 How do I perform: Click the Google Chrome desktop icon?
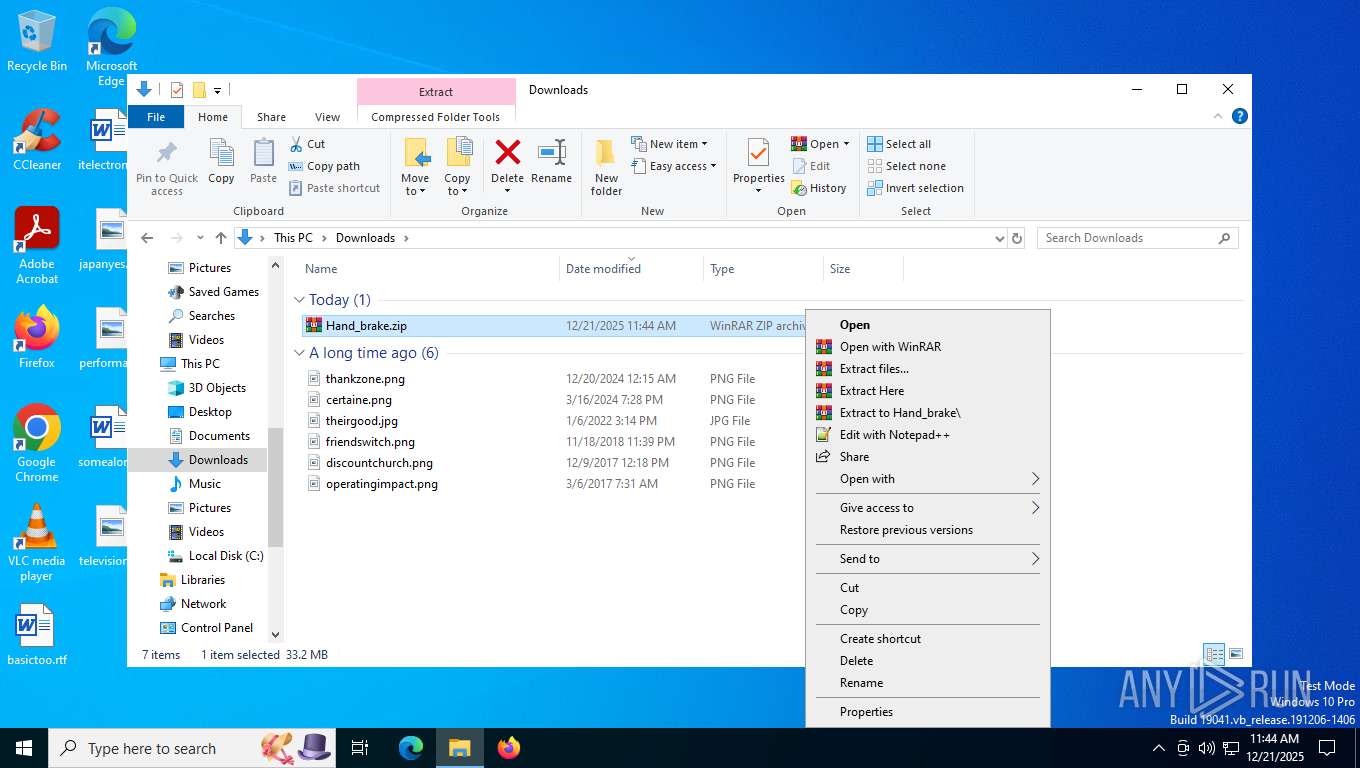click(x=37, y=443)
